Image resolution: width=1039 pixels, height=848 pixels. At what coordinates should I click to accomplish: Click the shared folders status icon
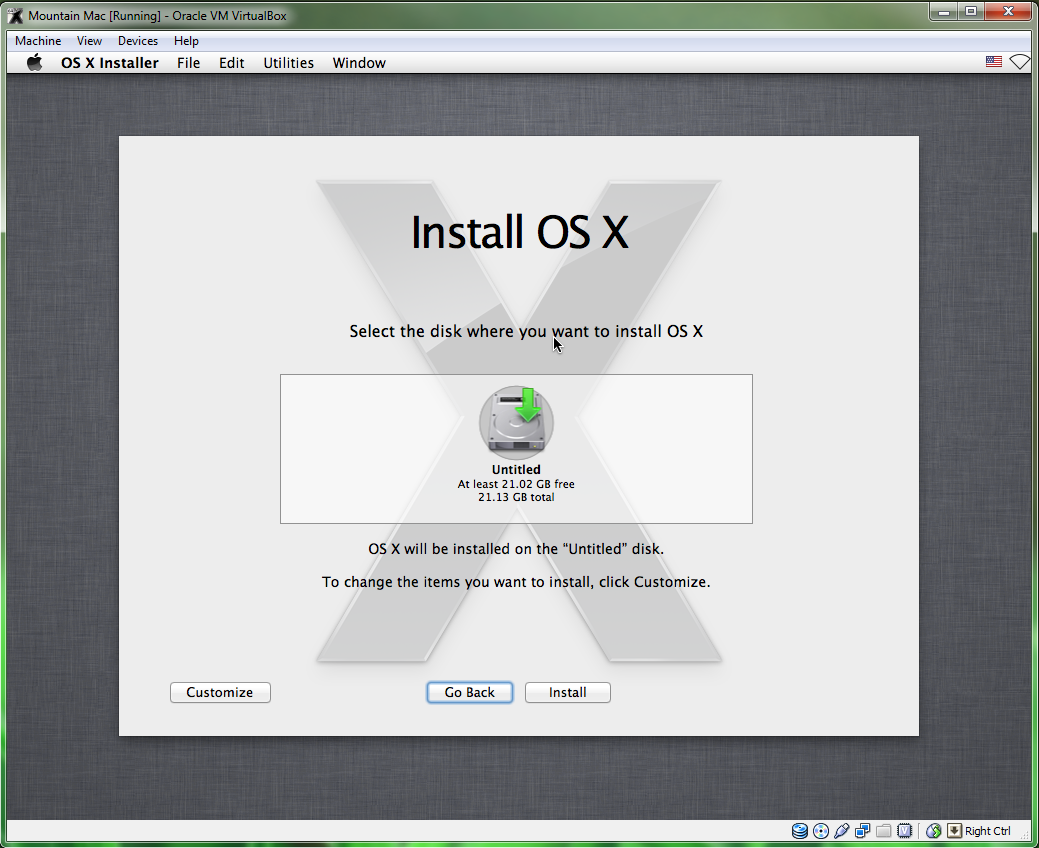click(x=883, y=831)
